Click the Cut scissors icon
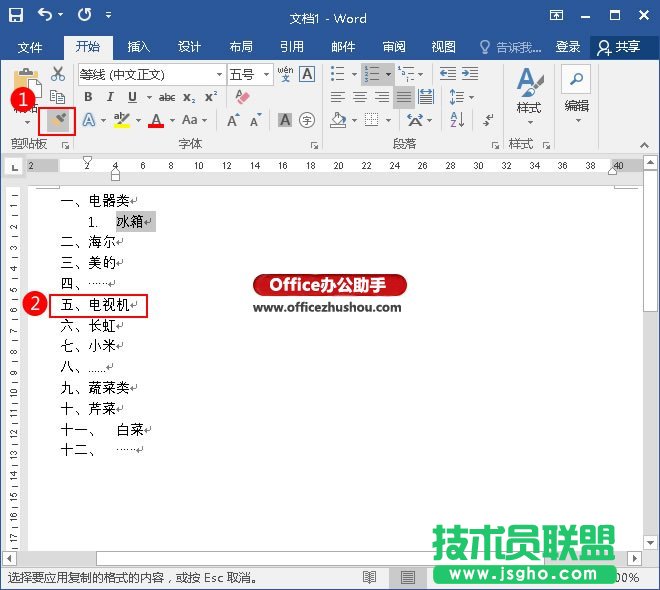The height and width of the screenshot is (590, 660). point(58,74)
